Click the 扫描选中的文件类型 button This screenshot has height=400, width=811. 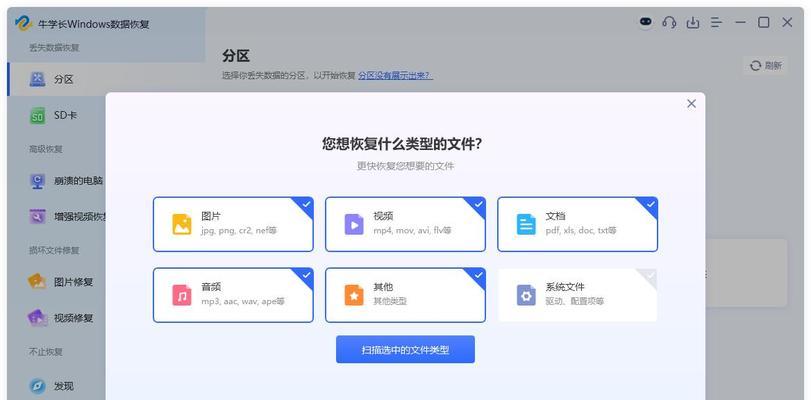[x=406, y=350]
